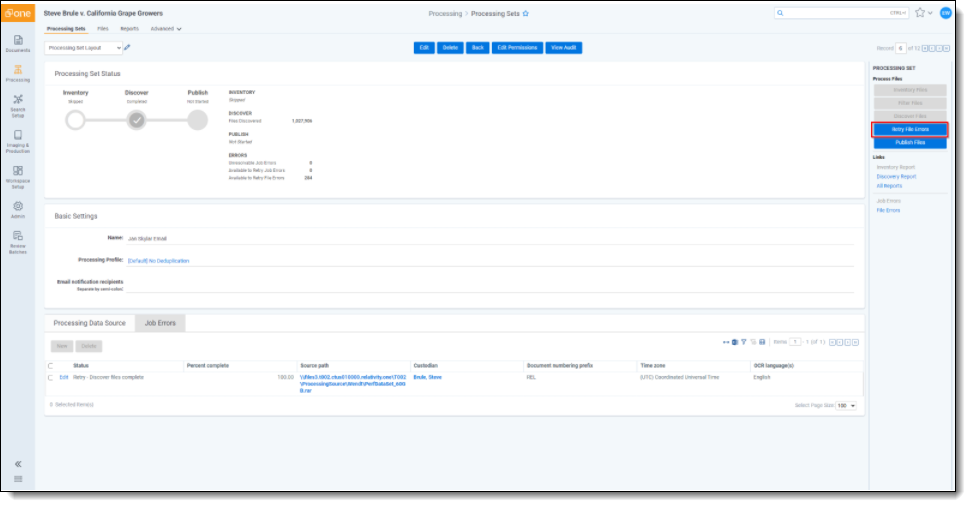The height and width of the screenshot is (507, 971).
Task: Open the Brule, Steve custodian link
Action: [427, 378]
